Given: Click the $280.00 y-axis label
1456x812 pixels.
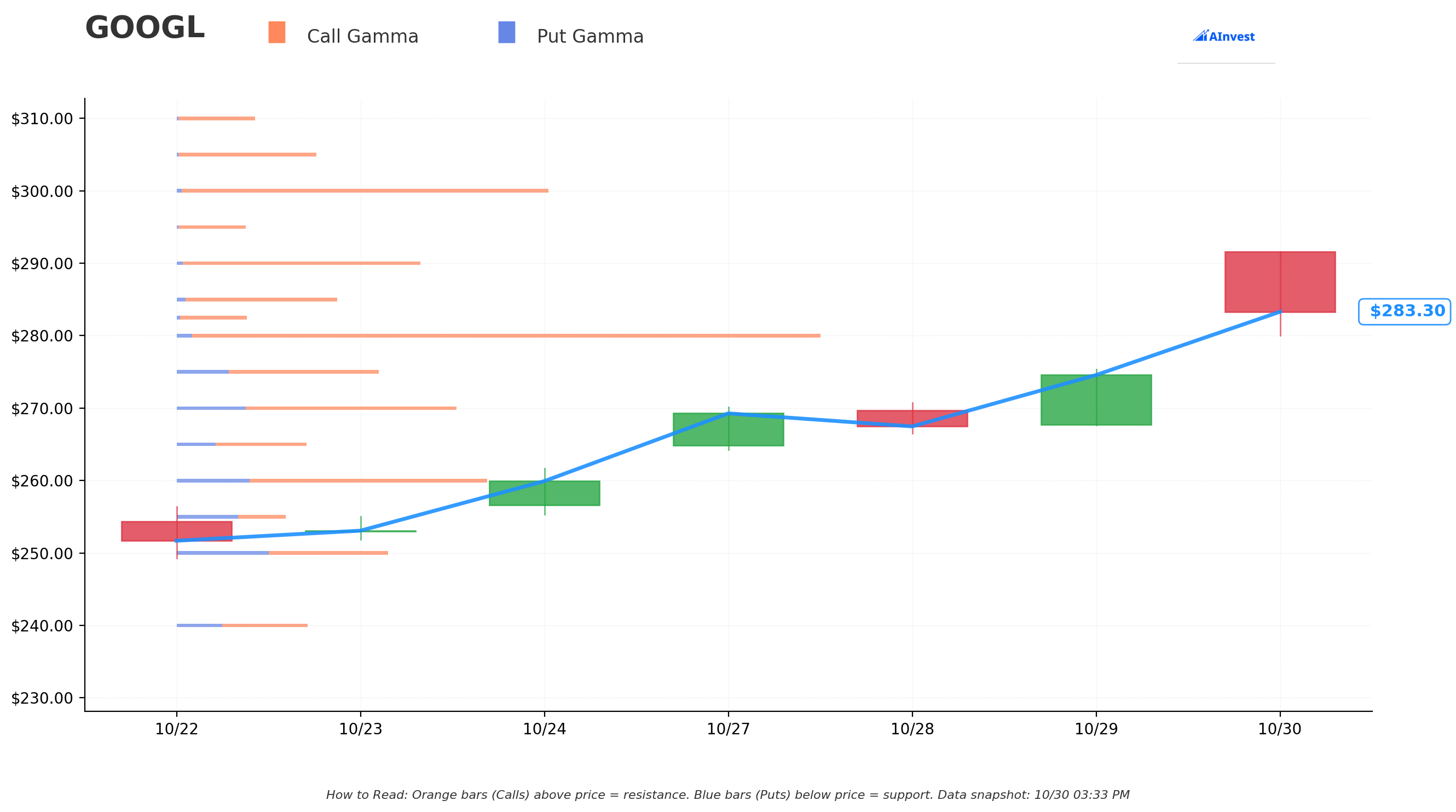Looking at the screenshot, I should [42, 336].
